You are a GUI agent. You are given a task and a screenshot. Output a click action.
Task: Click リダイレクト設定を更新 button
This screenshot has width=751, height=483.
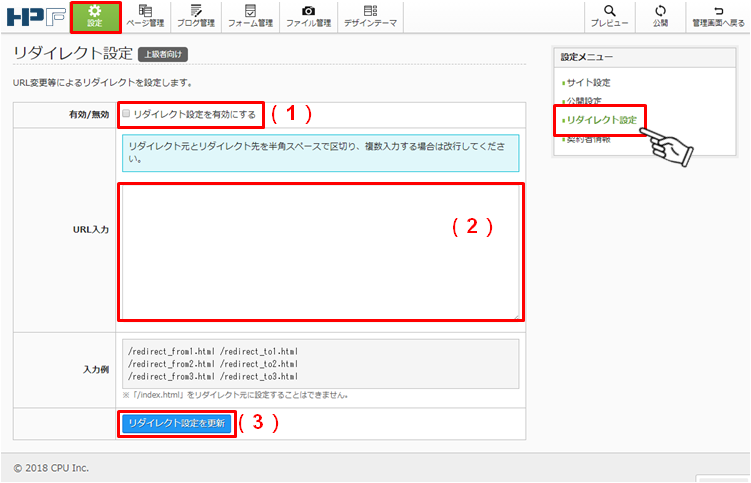click(177, 424)
